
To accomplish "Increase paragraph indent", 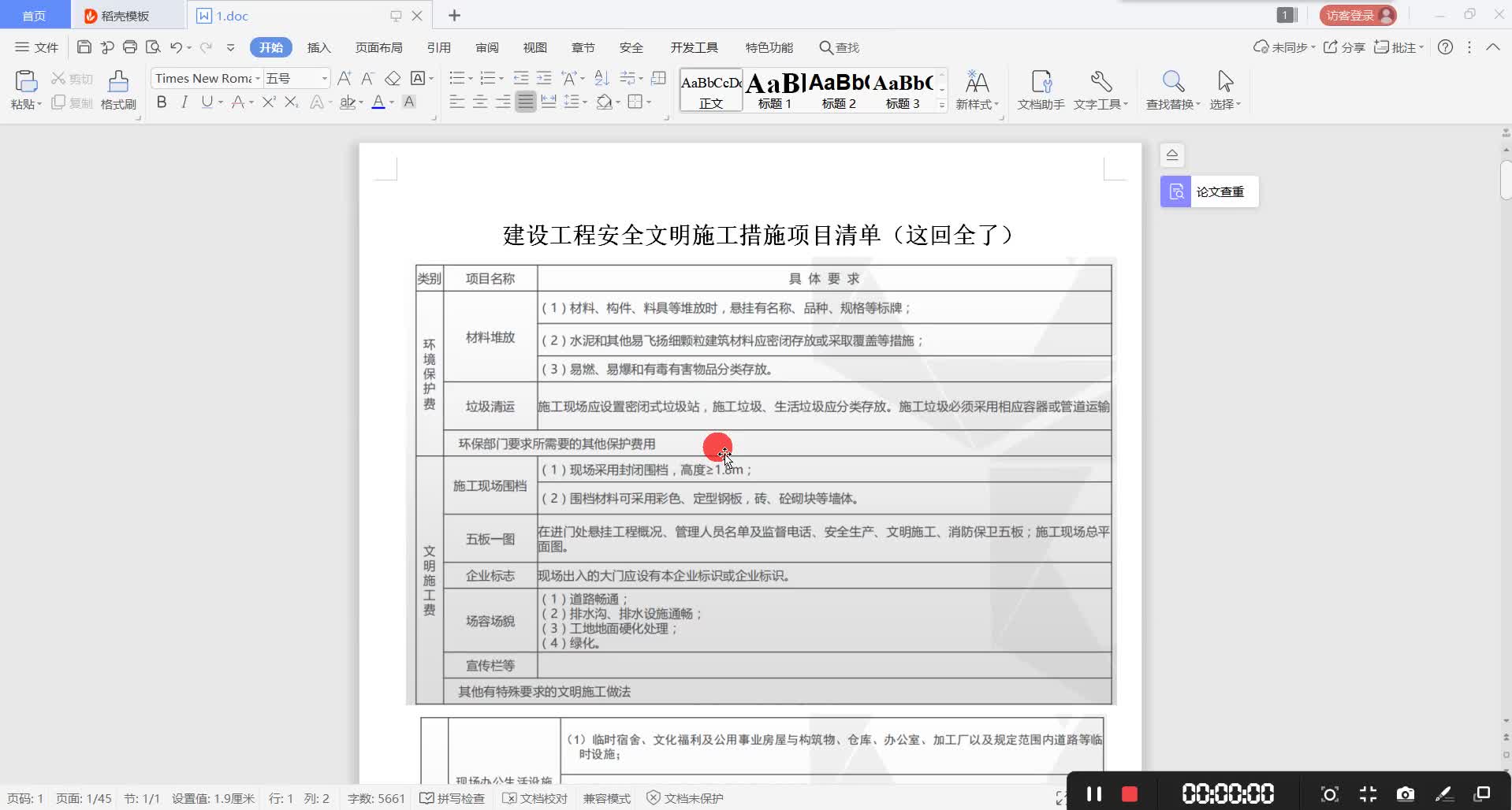I will [x=544, y=78].
